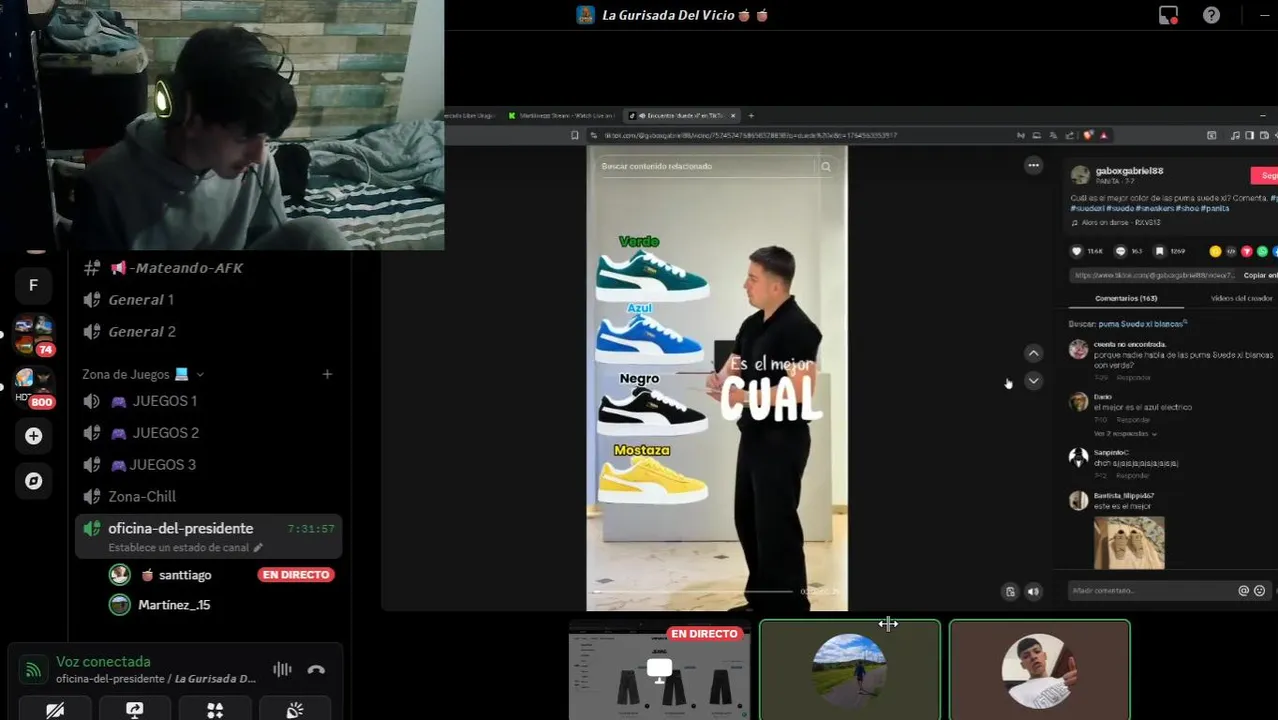Open the image attached to Bautista_filippi67's comment
The height and width of the screenshot is (720, 1278).
click(1129, 542)
